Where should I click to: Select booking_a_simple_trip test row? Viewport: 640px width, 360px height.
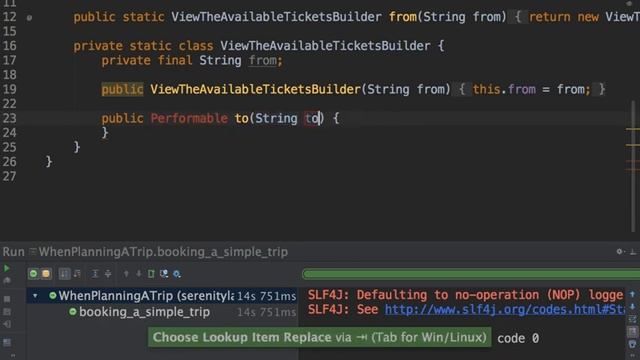(x=162, y=312)
